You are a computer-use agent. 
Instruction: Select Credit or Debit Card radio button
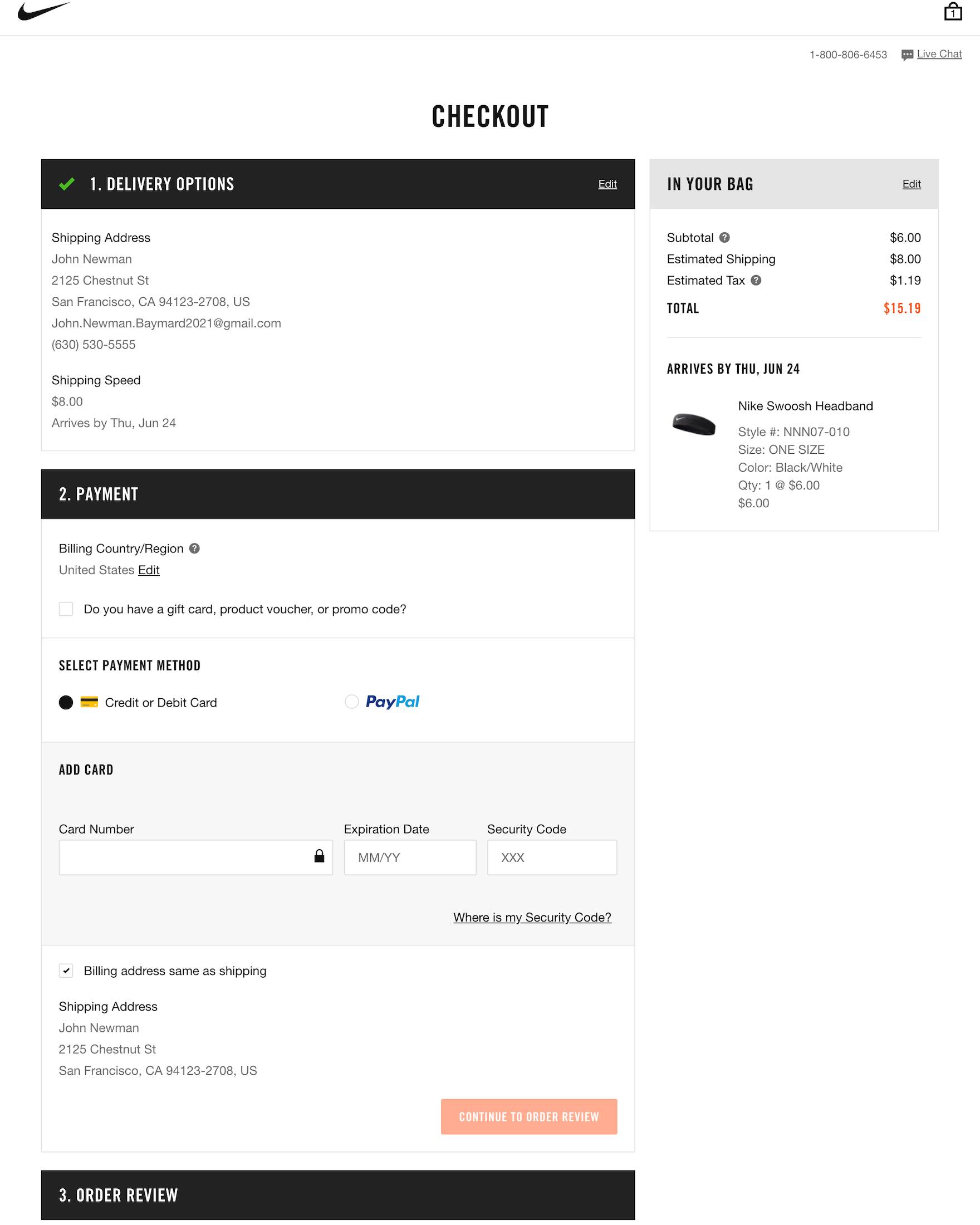pyautogui.click(x=66, y=702)
